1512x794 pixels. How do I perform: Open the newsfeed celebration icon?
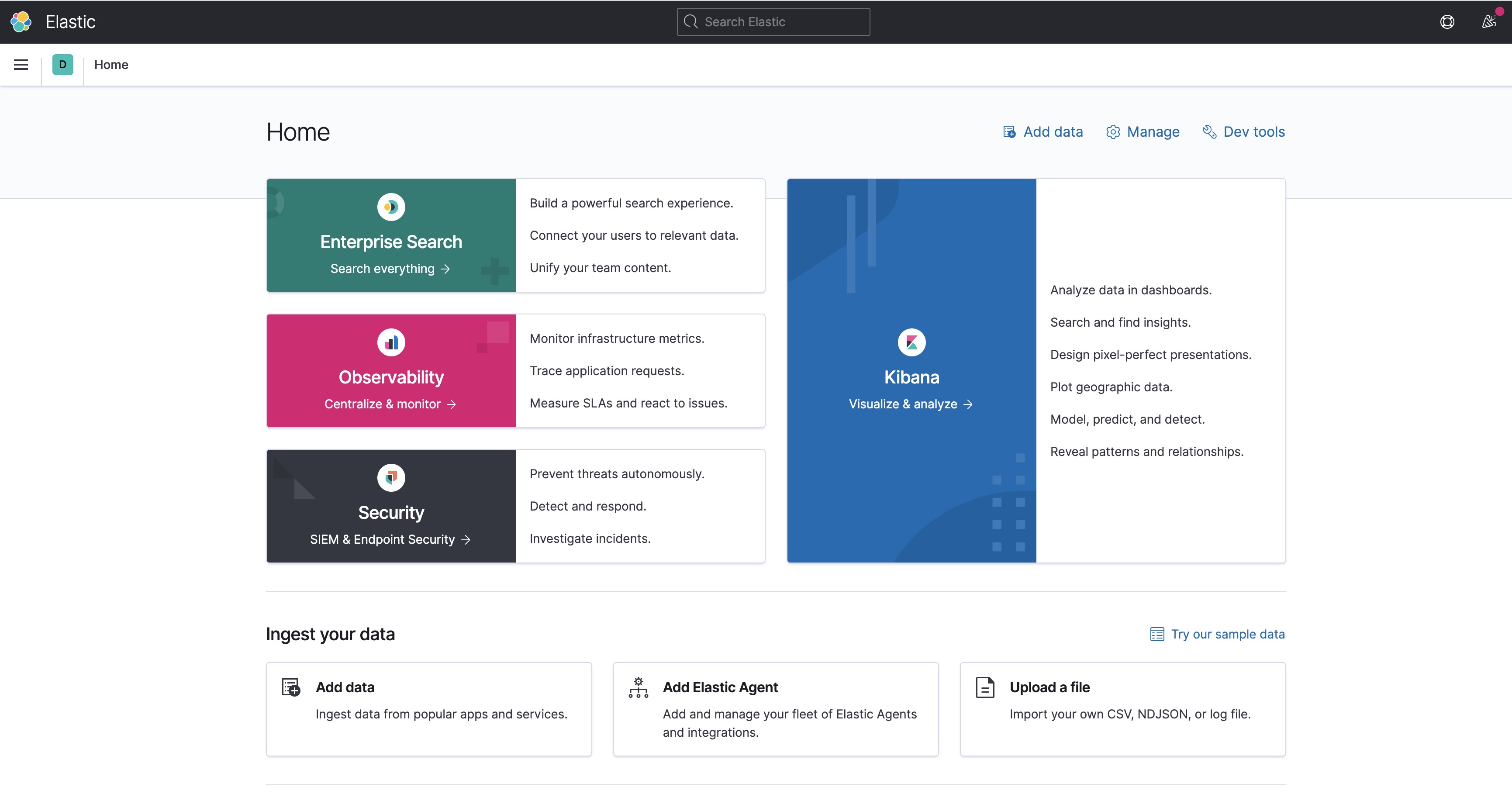click(1489, 22)
